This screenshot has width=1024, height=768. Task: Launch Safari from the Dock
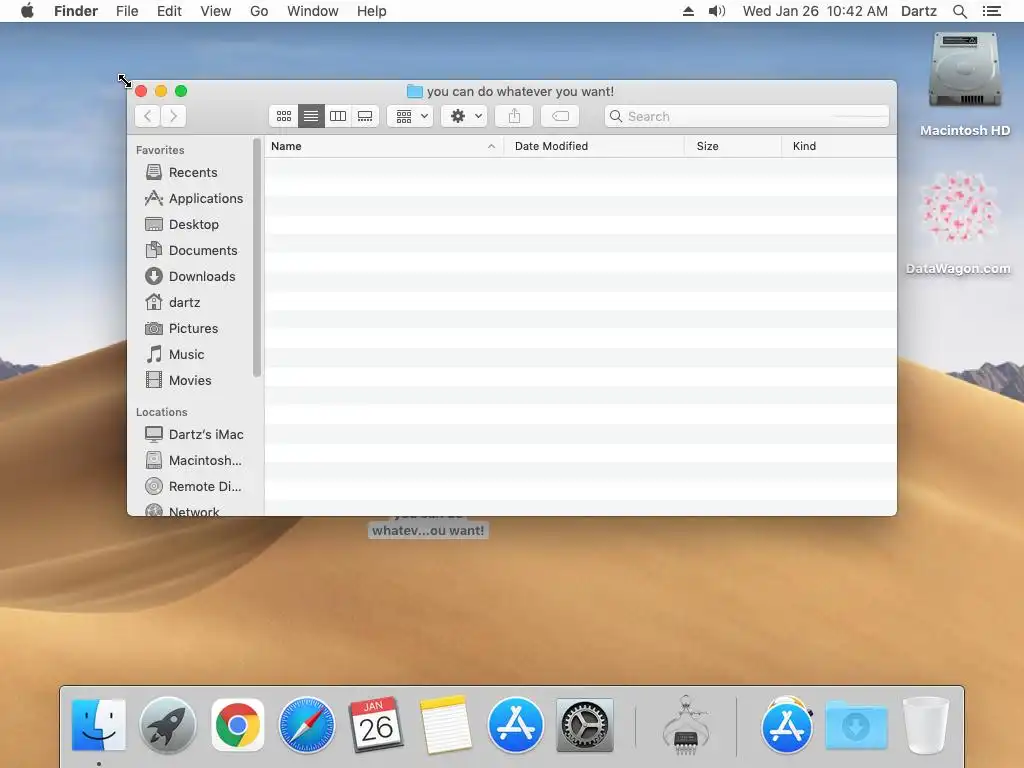[x=307, y=725]
